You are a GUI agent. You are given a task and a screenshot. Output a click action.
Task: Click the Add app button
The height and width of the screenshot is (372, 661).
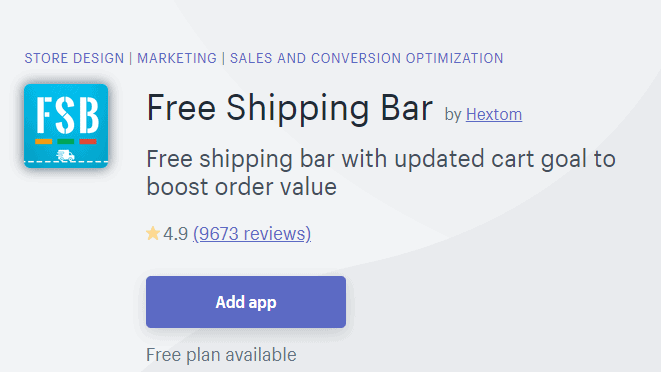tap(246, 302)
